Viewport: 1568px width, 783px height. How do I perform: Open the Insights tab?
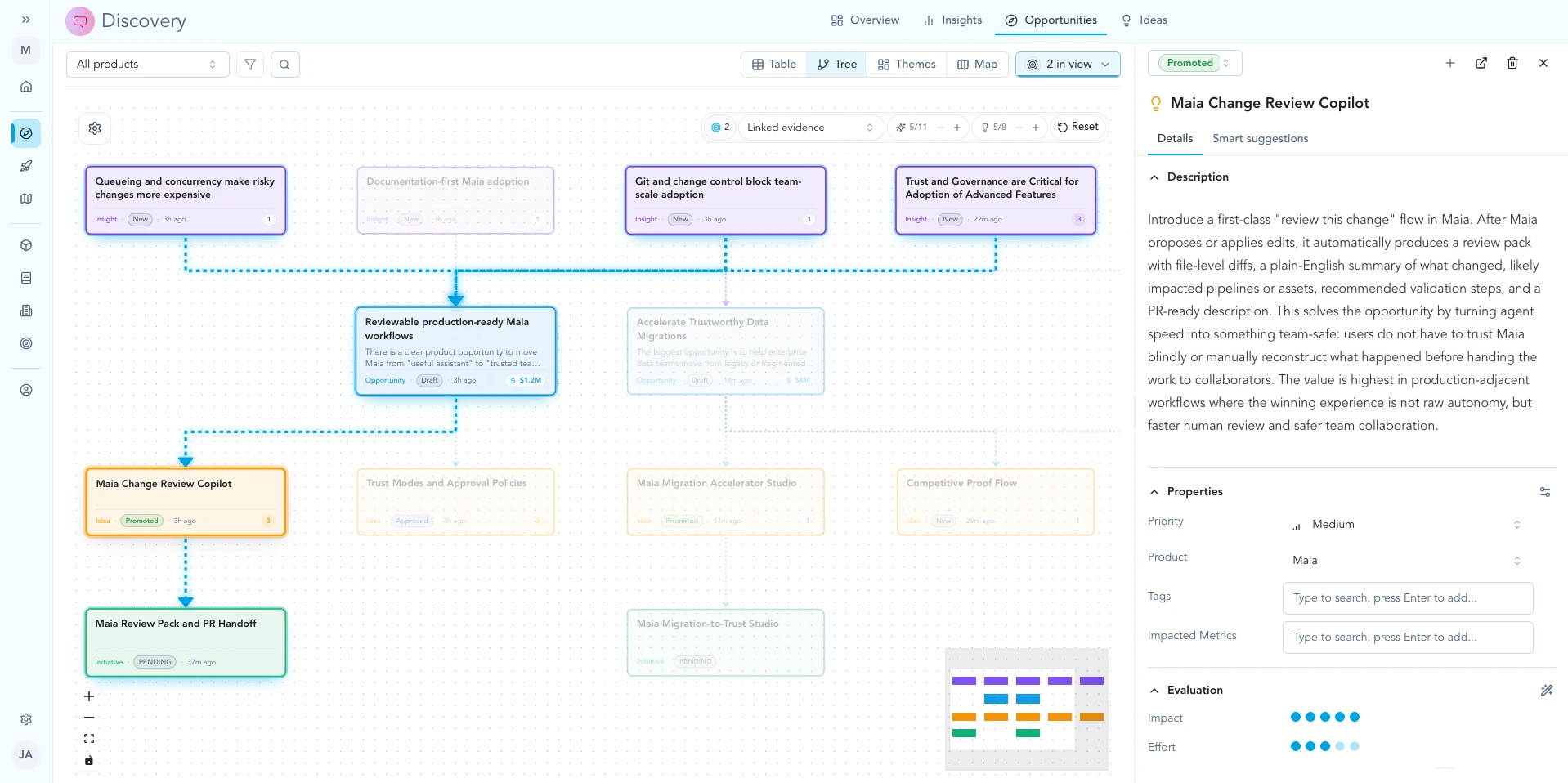click(952, 20)
